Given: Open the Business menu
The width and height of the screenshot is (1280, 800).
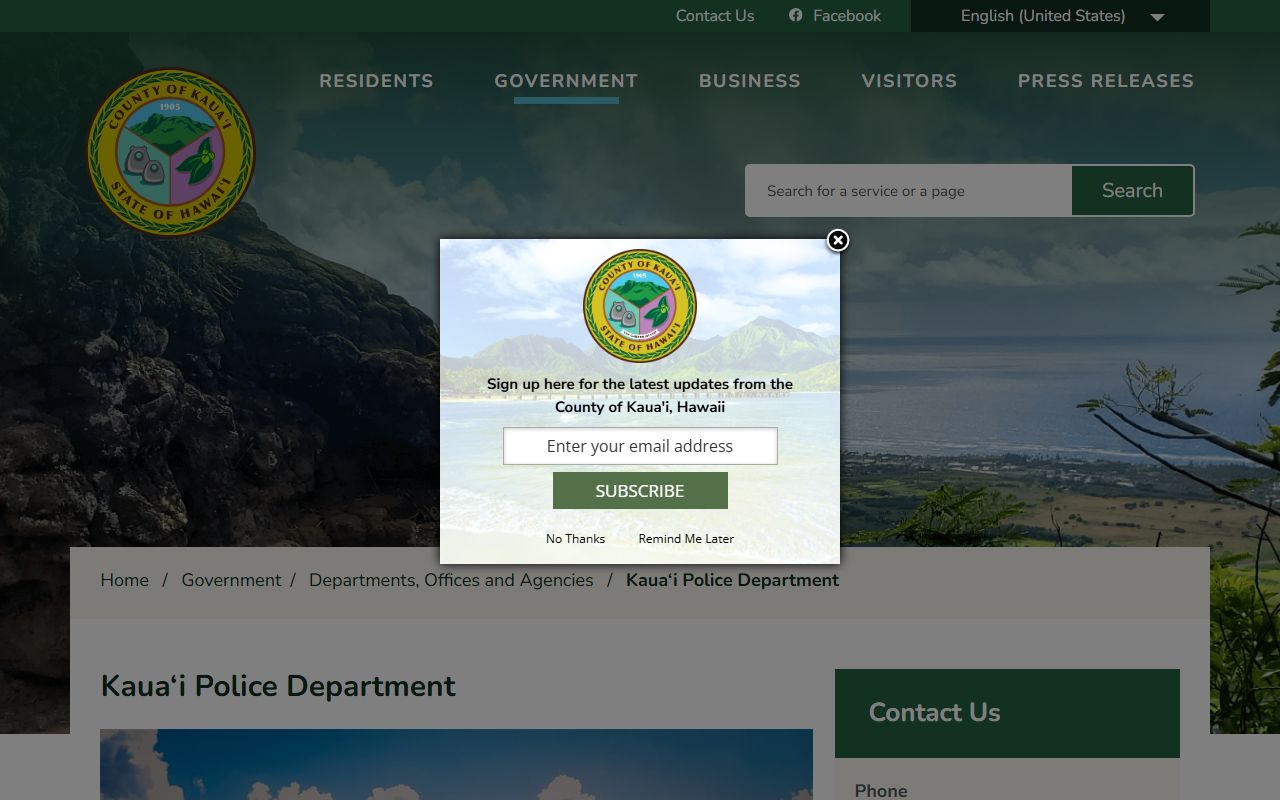Looking at the screenshot, I should (749, 81).
